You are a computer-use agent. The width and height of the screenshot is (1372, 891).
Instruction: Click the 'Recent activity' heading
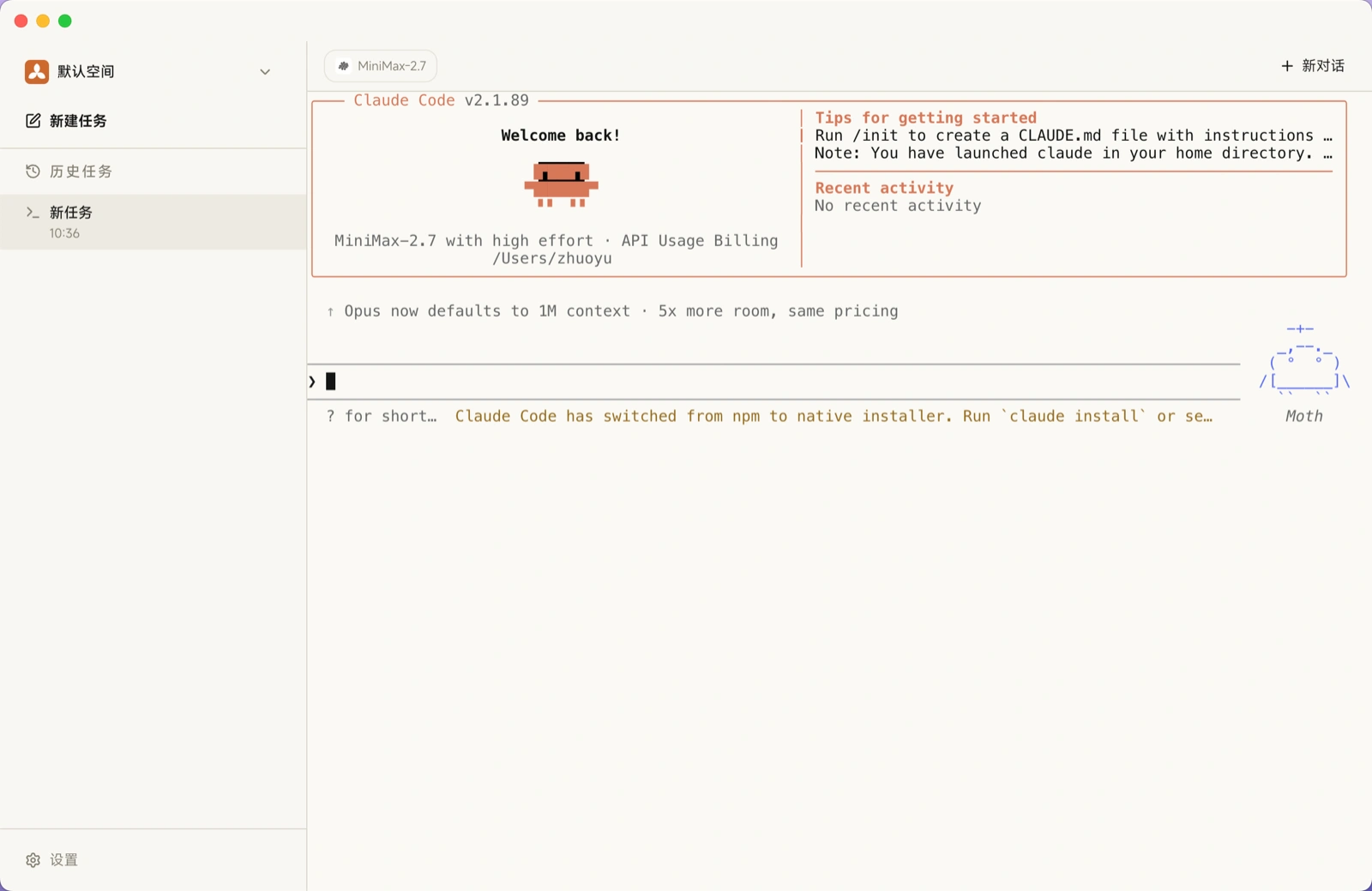point(883,188)
